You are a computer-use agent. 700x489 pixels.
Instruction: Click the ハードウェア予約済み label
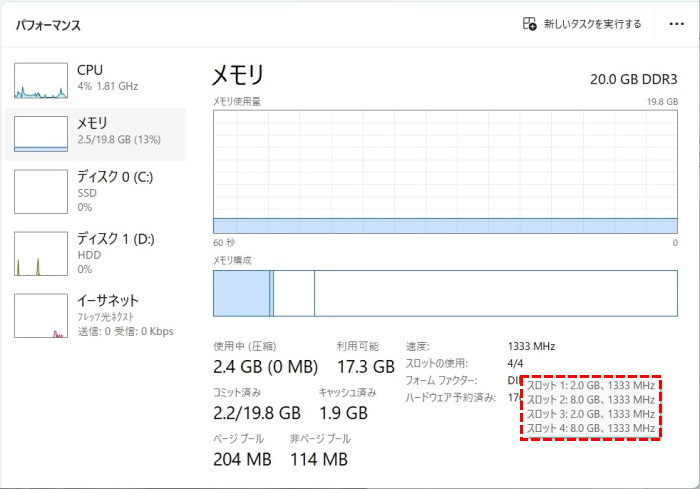pyautogui.click(x=450, y=397)
